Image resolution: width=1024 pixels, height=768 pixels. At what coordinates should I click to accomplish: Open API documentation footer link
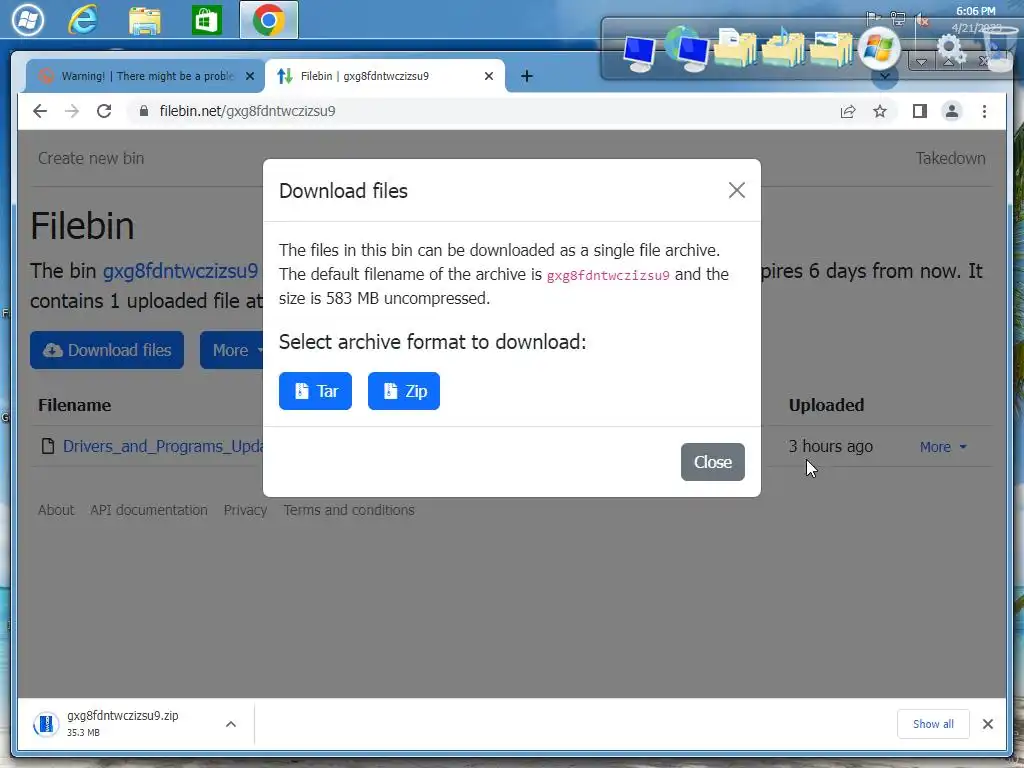click(x=149, y=510)
